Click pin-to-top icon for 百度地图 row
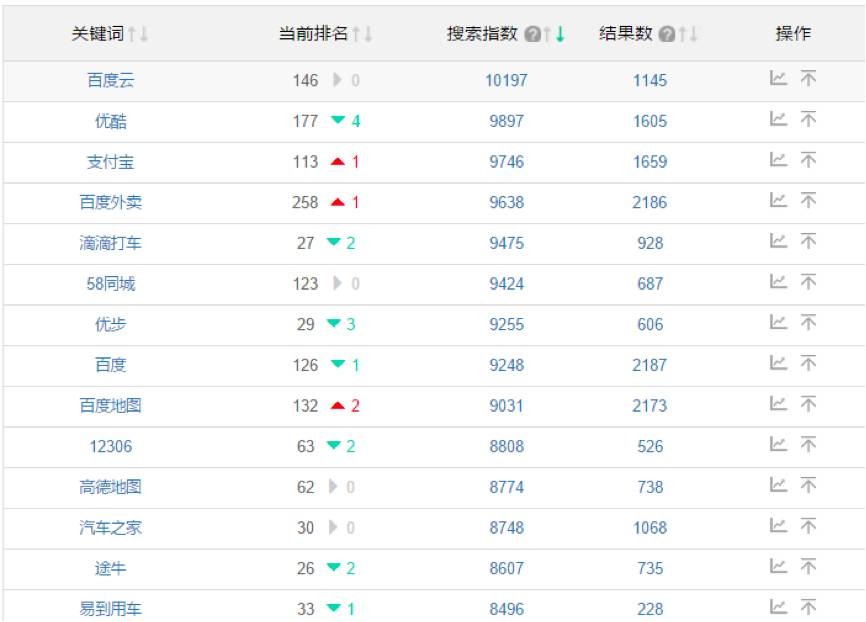This screenshot has width=866, height=622. [x=808, y=404]
